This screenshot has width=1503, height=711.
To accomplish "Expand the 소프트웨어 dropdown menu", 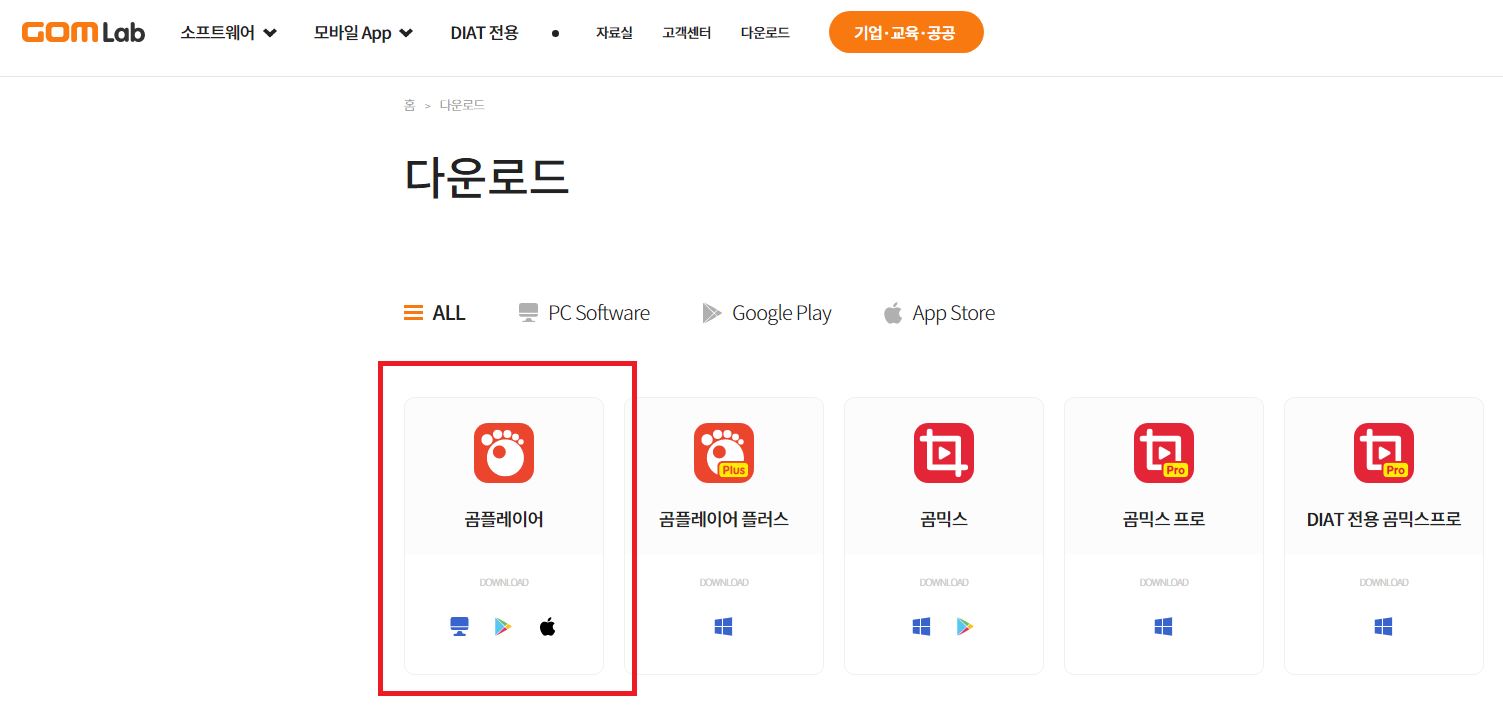I will coord(229,33).
